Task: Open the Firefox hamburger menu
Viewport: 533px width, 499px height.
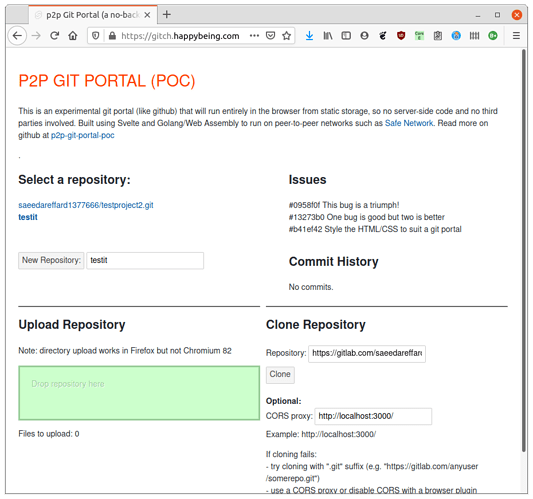Action: pyautogui.click(x=516, y=35)
